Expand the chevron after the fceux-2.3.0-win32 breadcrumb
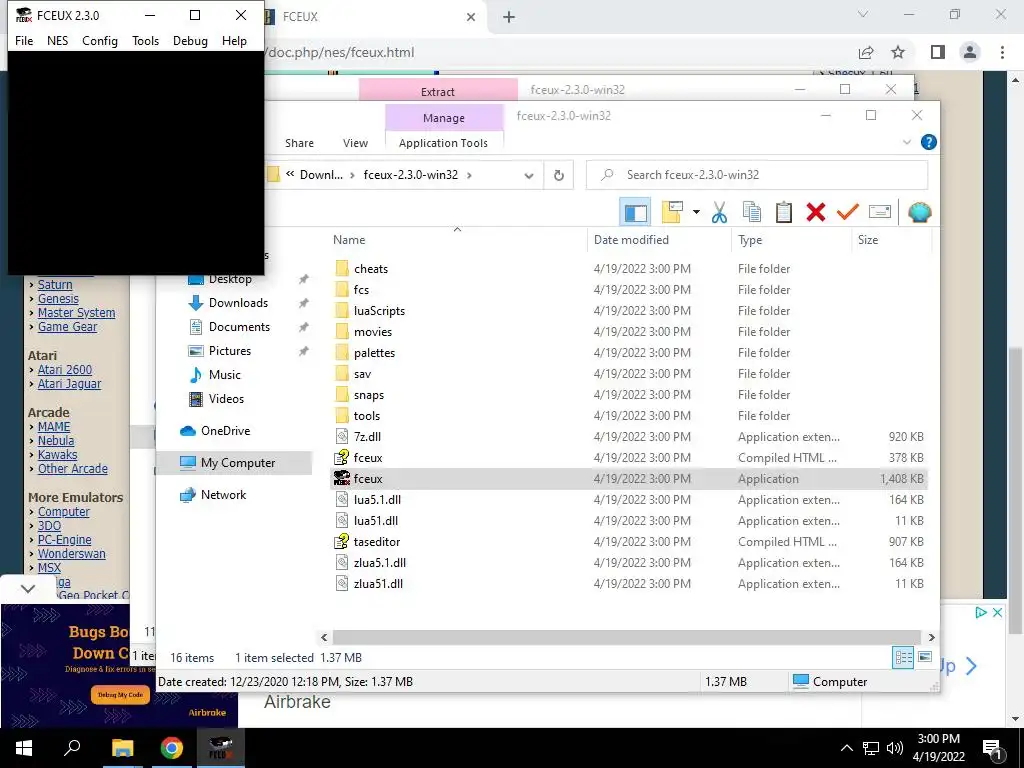 point(470,175)
